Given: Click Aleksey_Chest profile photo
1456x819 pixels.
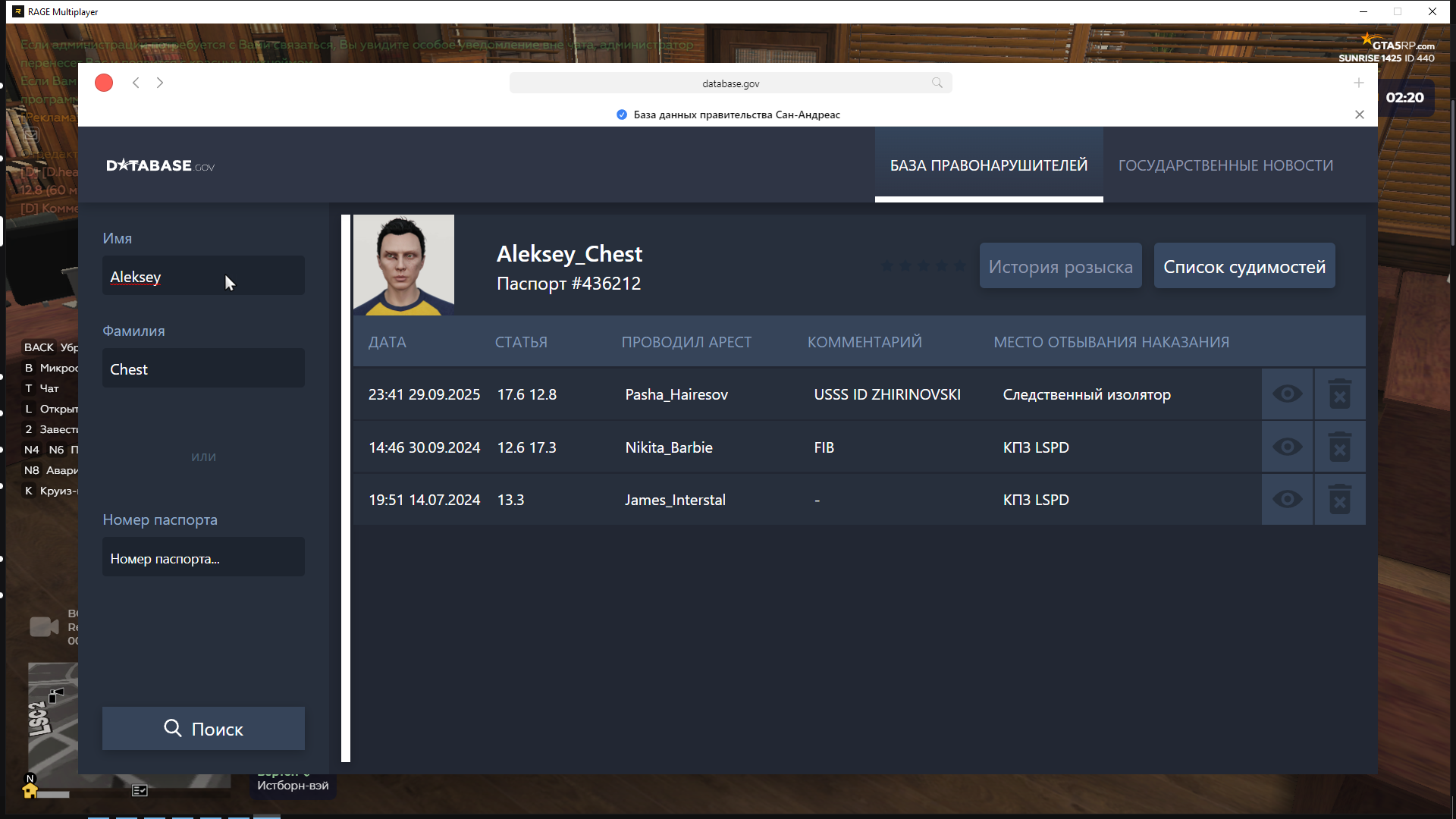Looking at the screenshot, I should click(403, 265).
